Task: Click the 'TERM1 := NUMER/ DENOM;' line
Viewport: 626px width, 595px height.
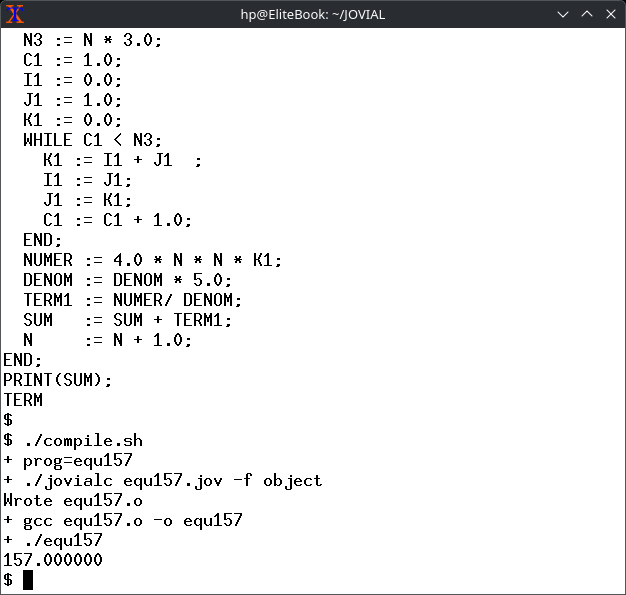Action: pyautogui.click(x=132, y=300)
